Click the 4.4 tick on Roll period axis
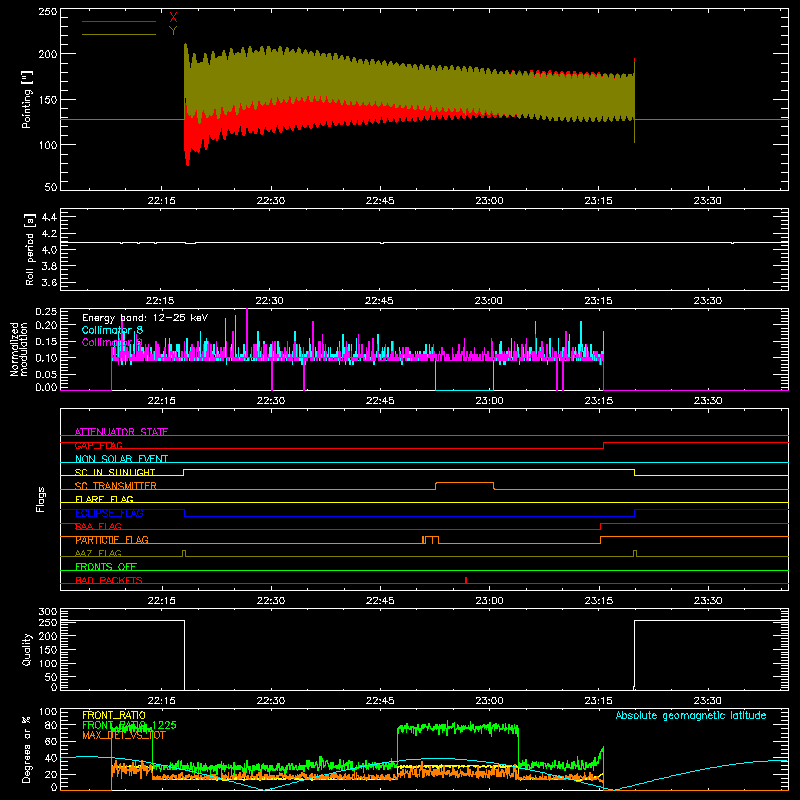This screenshot has height=800, width=800. coord(49,217)
